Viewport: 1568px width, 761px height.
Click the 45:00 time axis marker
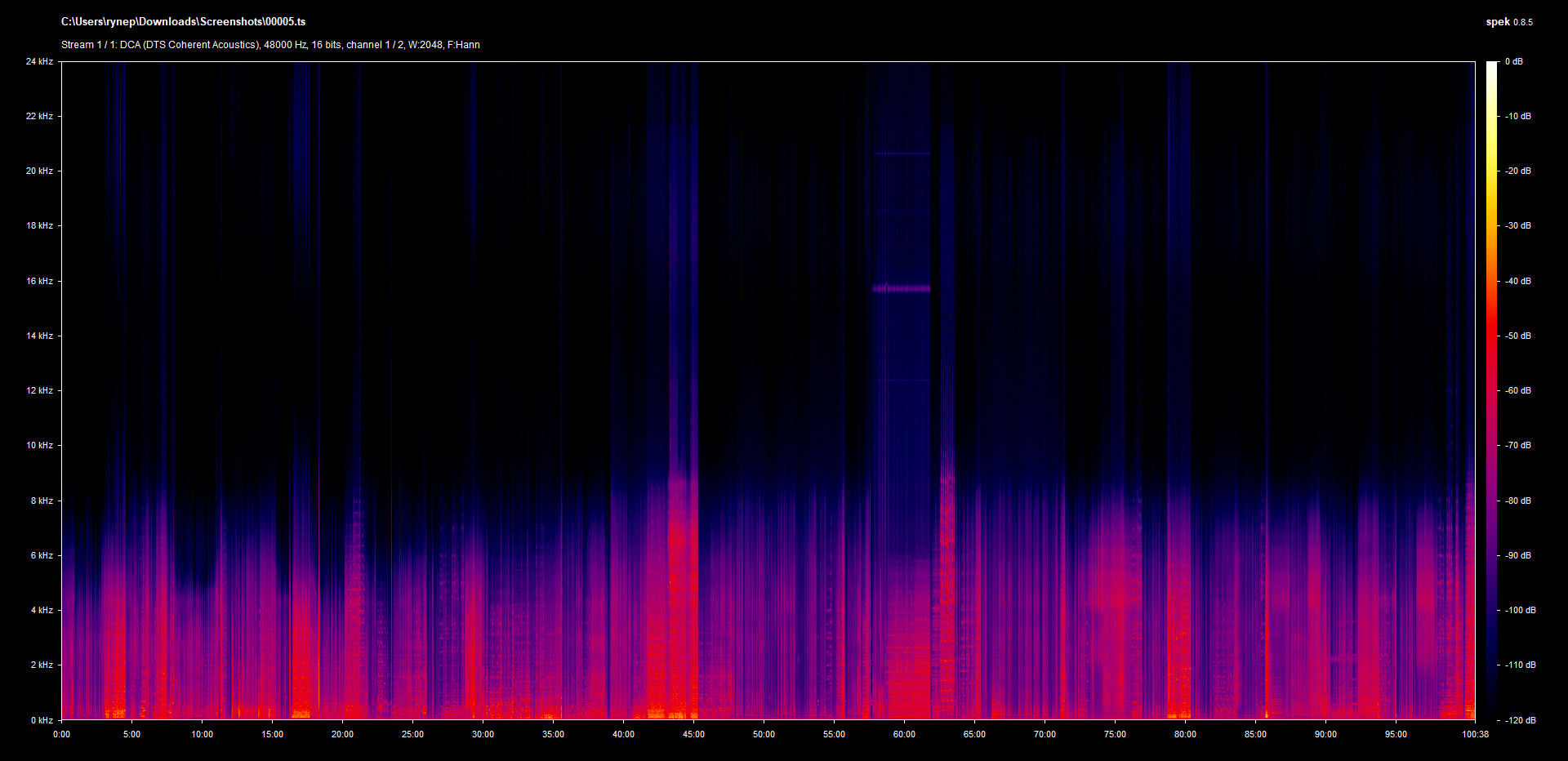[x=693, y=735]
